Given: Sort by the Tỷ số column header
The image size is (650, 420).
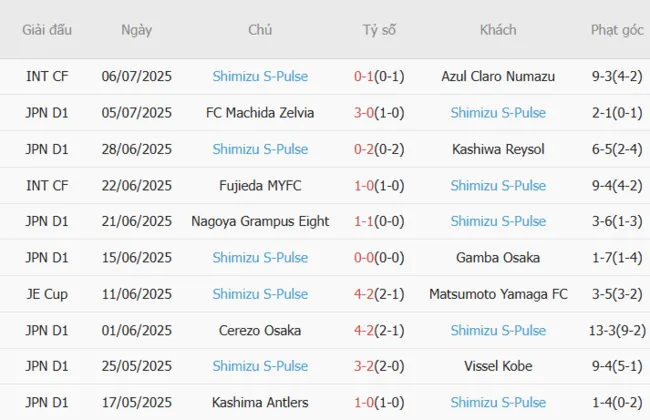Looking at the screenshot, I should coord(379,30).
